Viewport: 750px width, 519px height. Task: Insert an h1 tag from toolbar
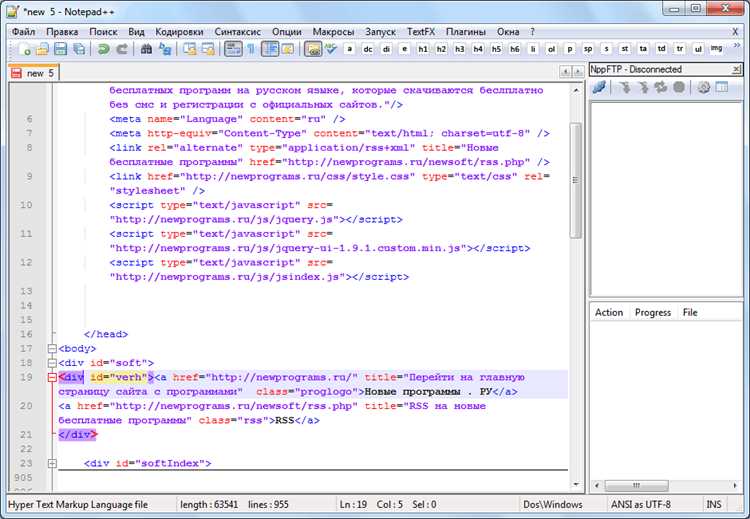[x=422, y=49]
